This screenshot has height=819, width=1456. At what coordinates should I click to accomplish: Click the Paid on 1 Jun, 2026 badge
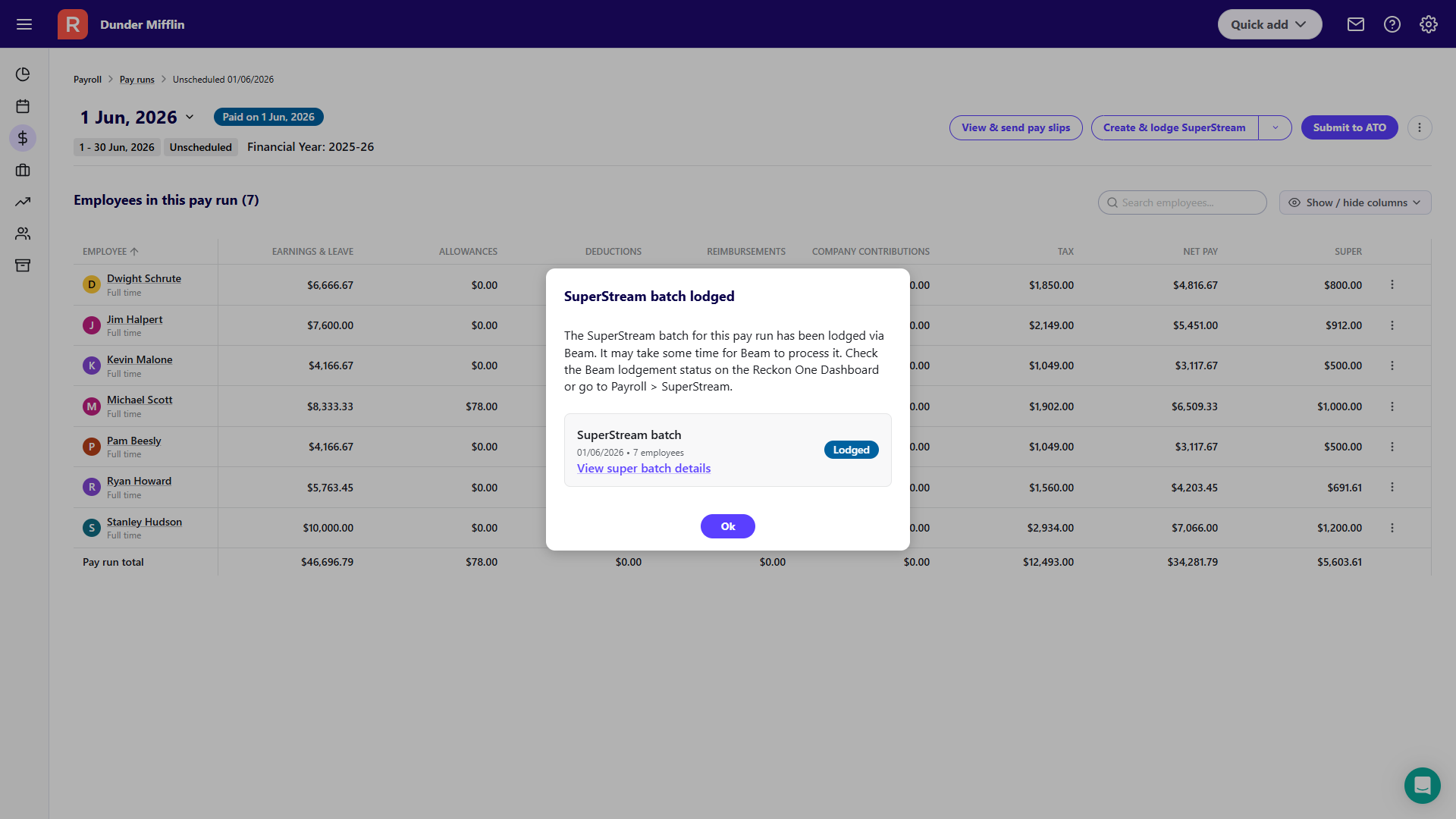coord(268,117)
